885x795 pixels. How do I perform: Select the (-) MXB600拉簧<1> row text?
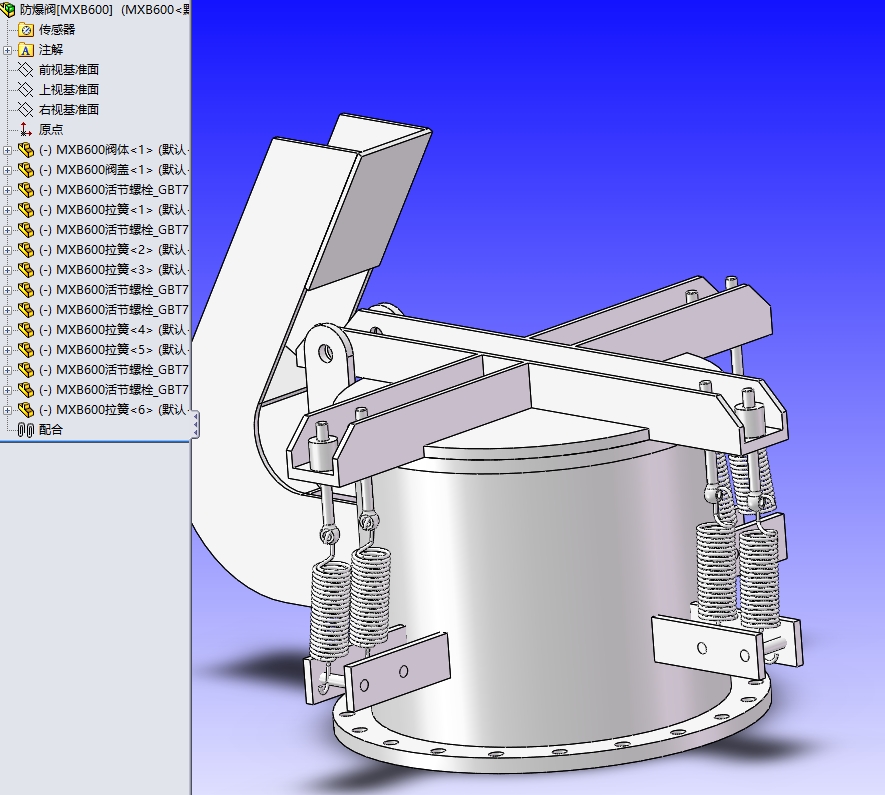[113, 210]
